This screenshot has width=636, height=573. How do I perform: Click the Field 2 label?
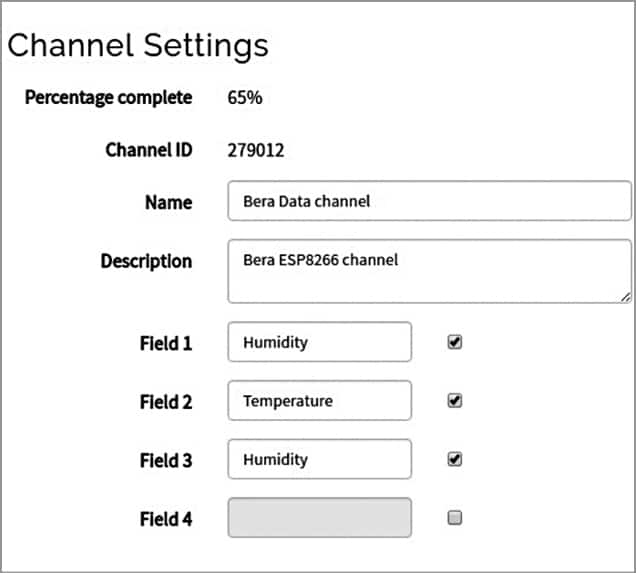click(x=165, y=402)
